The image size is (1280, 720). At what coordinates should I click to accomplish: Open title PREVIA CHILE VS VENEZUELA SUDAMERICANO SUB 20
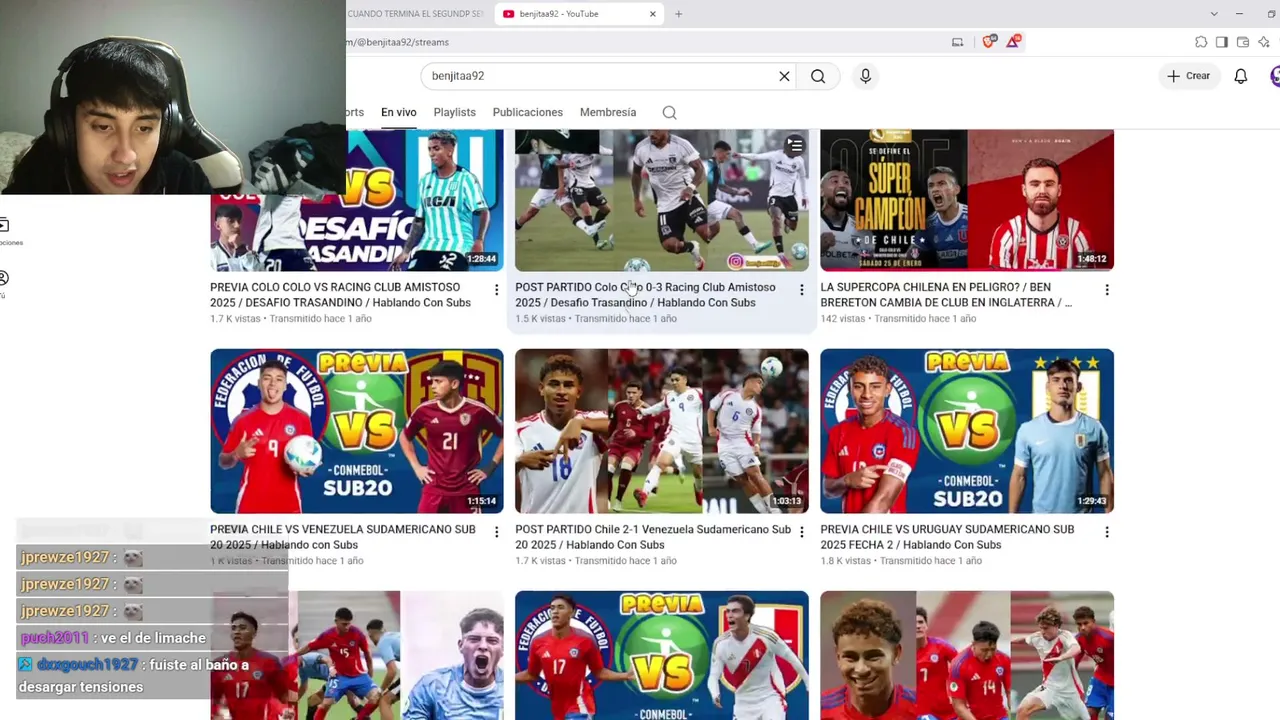pyautogui.click(x=343, y=537)
